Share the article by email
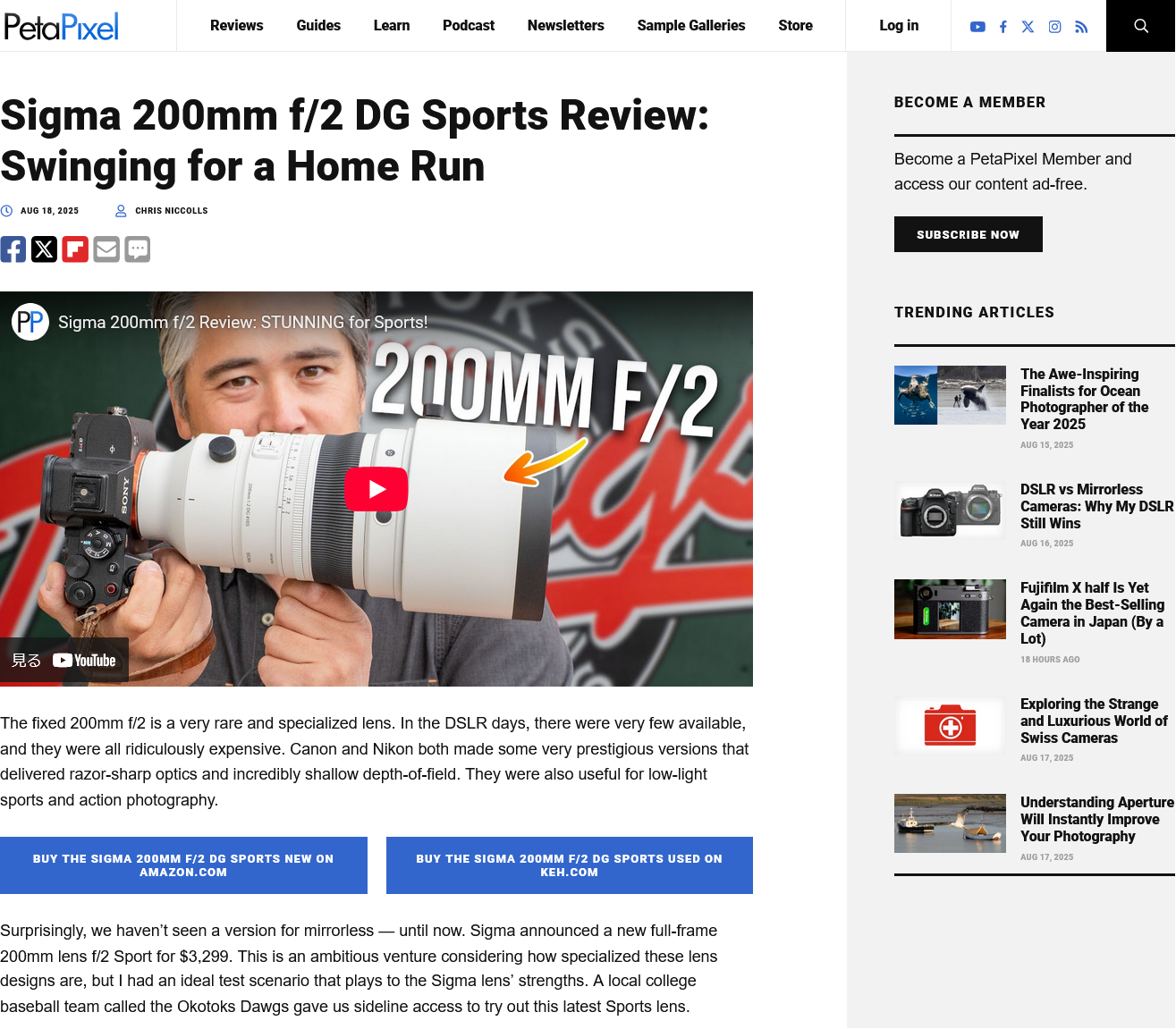This screenshot has width=1176, height=1029. (106, 249)
